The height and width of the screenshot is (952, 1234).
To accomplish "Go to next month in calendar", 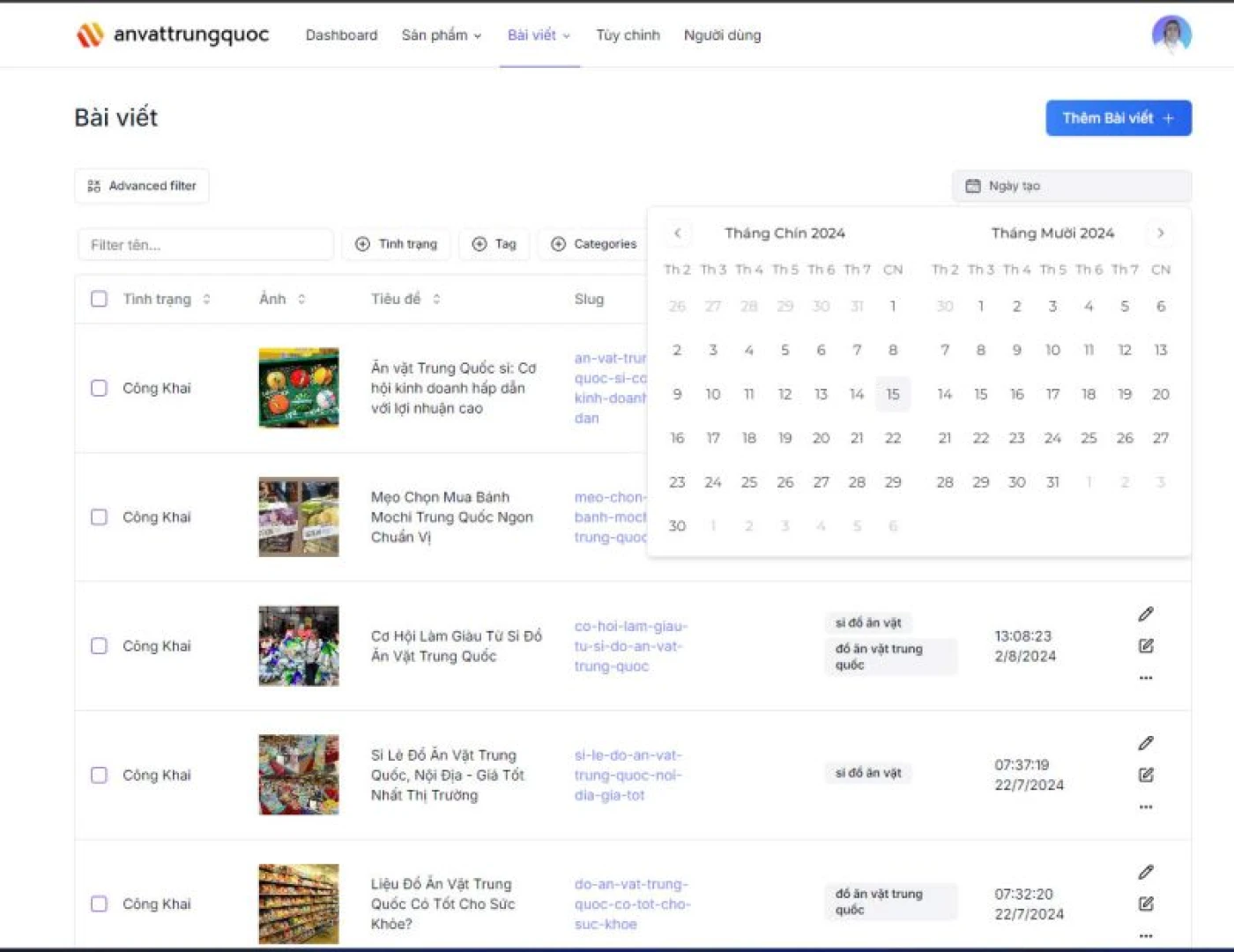I will 1160,234.
